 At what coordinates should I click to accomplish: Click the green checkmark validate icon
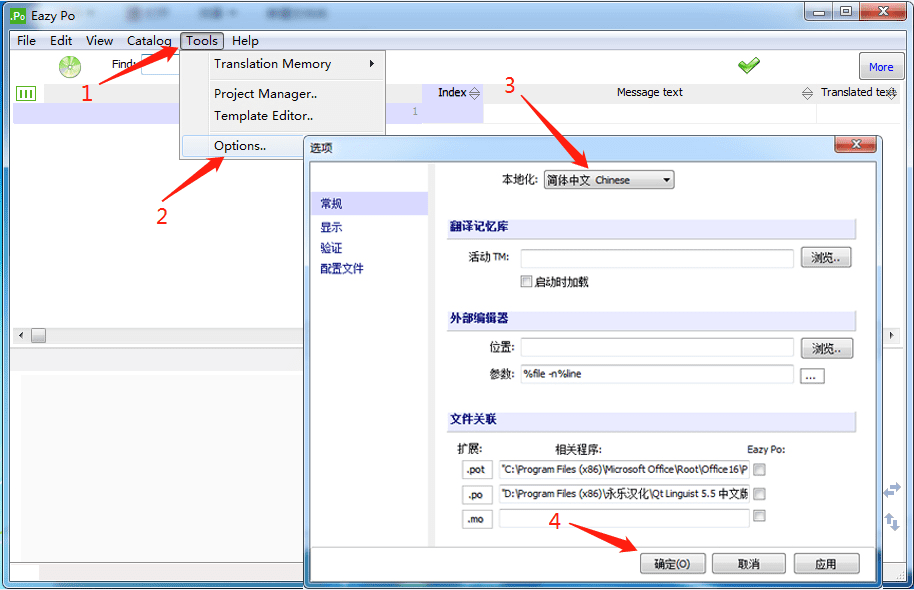[749, 65]
